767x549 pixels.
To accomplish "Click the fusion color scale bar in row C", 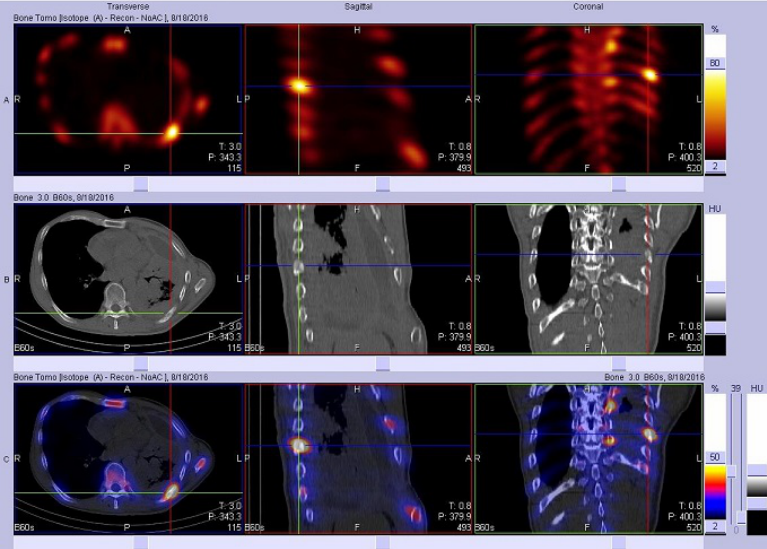I will tap(716, 490).
